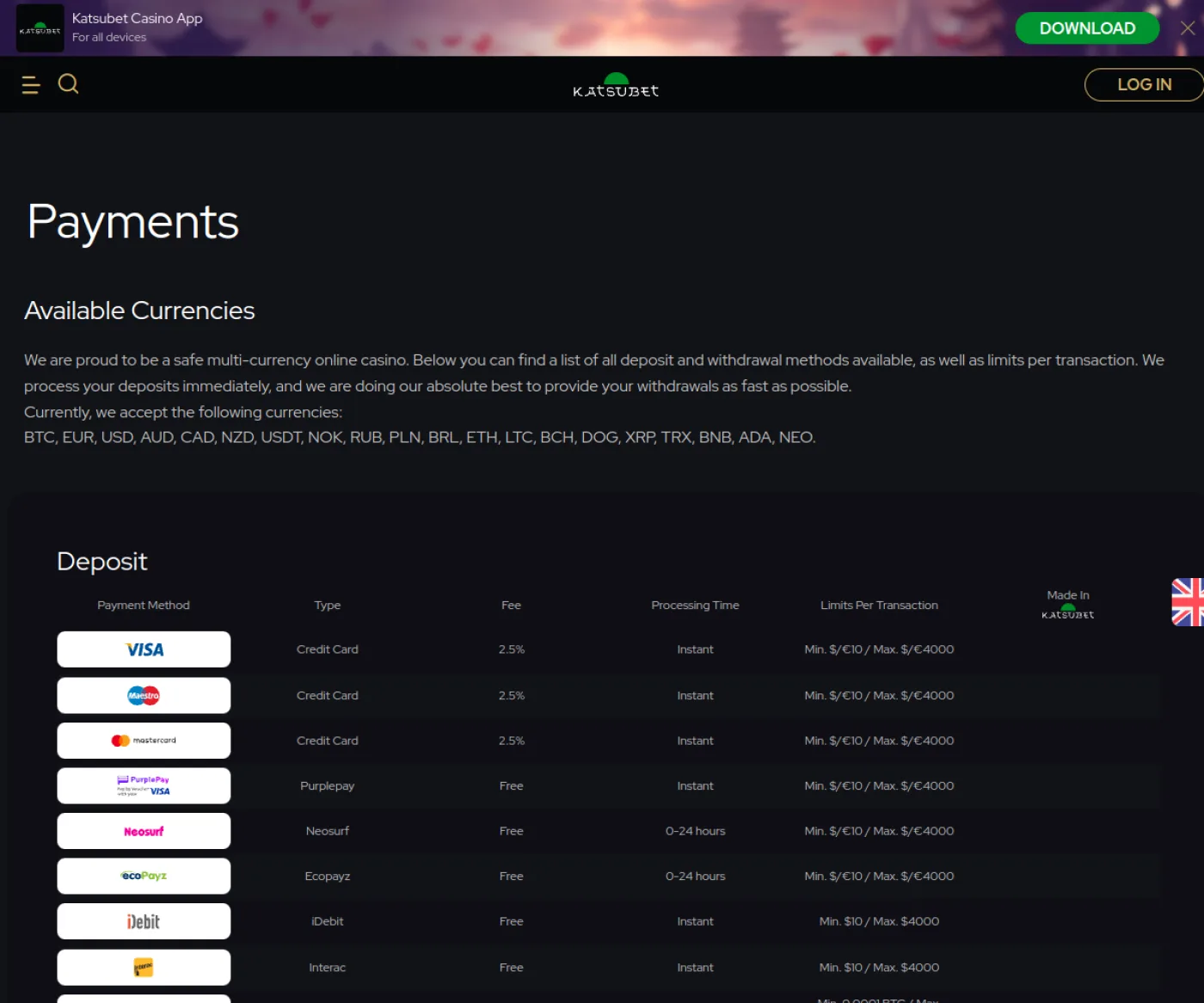Click the Payments page heading
Screen dimensions: 1204x1003
point(132,222)
